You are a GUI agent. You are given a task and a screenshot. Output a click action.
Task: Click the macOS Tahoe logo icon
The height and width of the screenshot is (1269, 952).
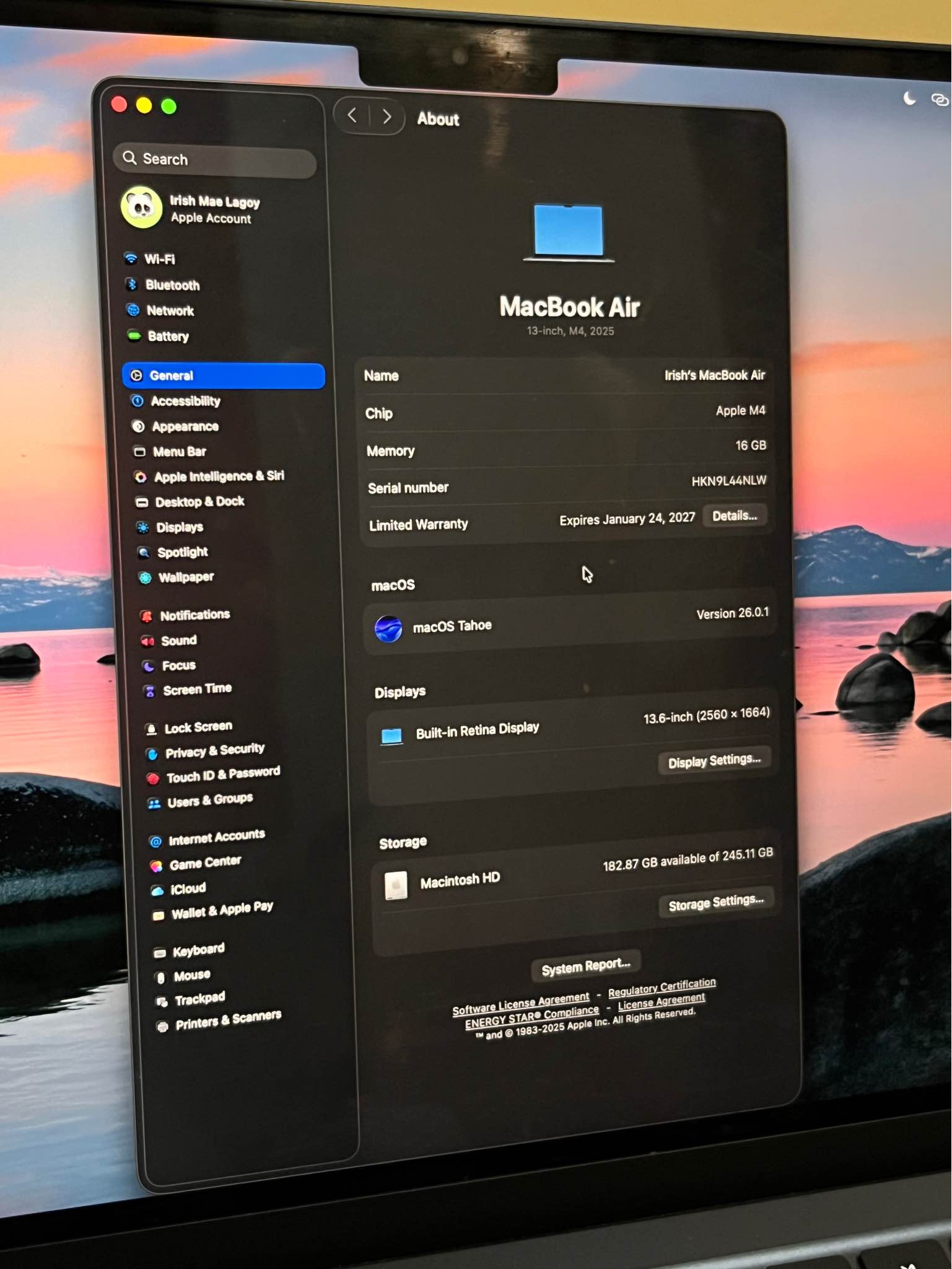click(x=388, y=629)
